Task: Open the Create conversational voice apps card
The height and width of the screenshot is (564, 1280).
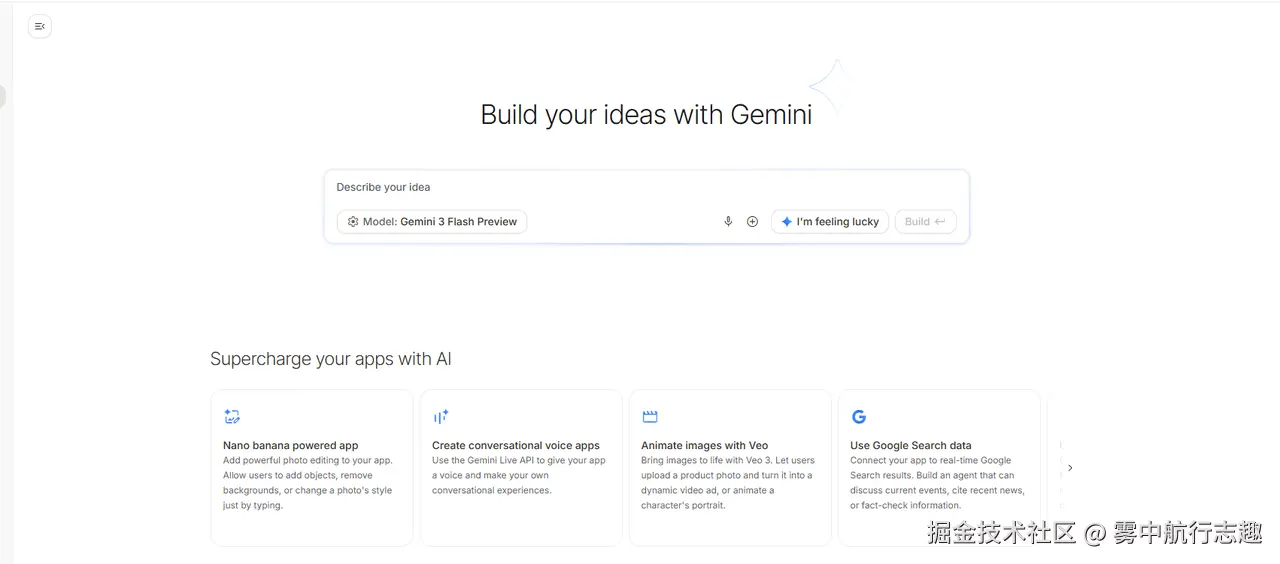Action: [521, 468]
